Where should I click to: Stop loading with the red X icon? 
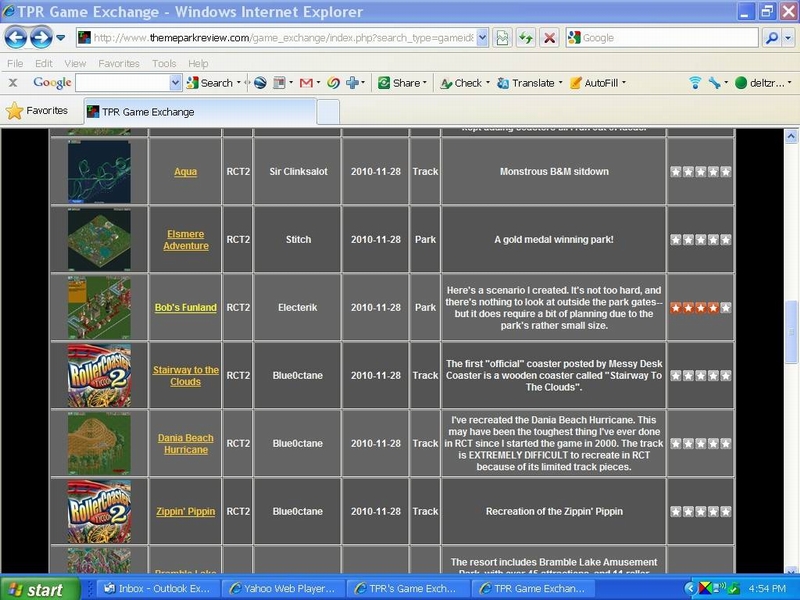point(549,37)
